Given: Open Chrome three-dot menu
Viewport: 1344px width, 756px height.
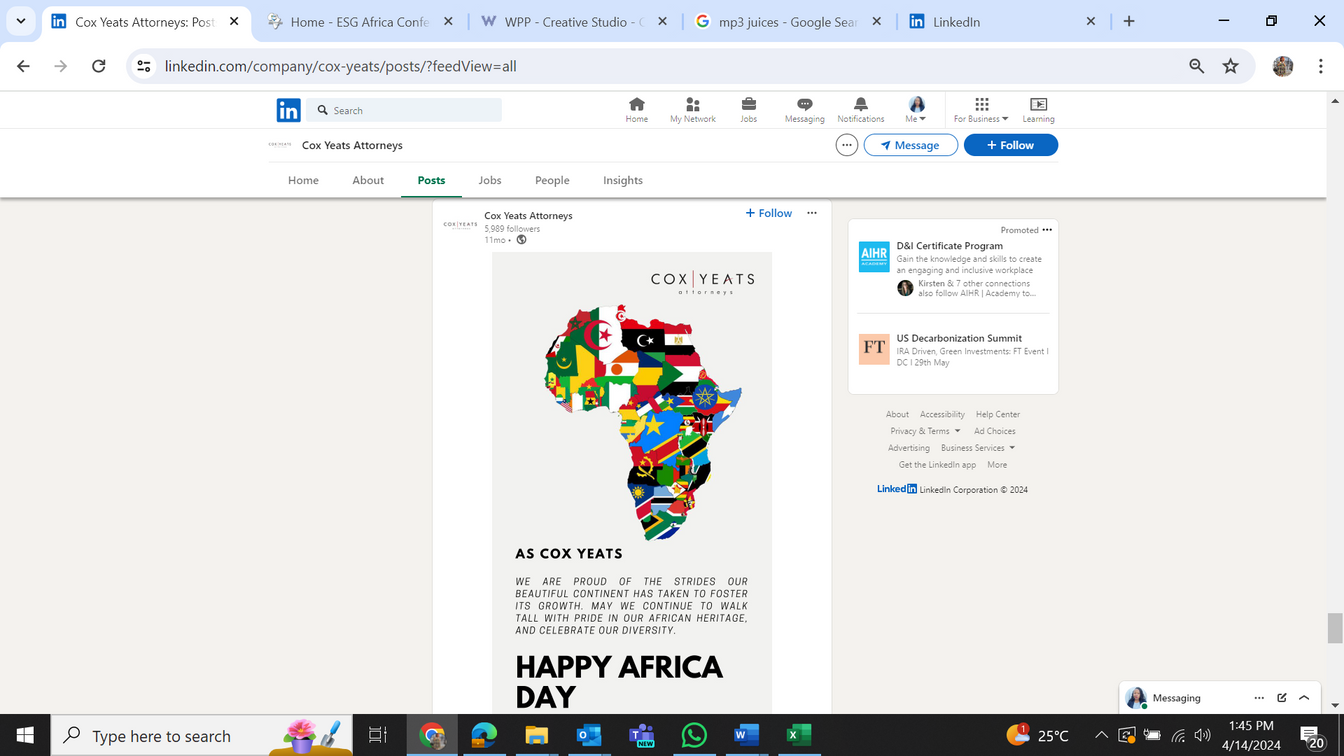Looking at the screenshot, I should pos(1321,66).
